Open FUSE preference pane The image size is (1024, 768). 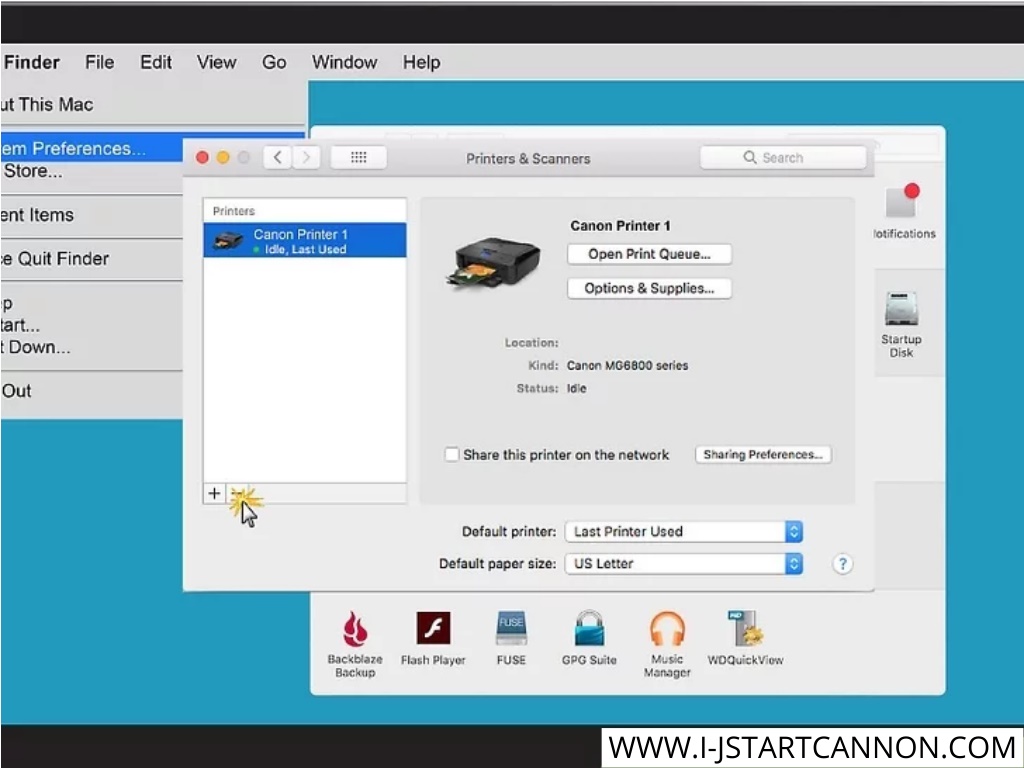point(511,638)
